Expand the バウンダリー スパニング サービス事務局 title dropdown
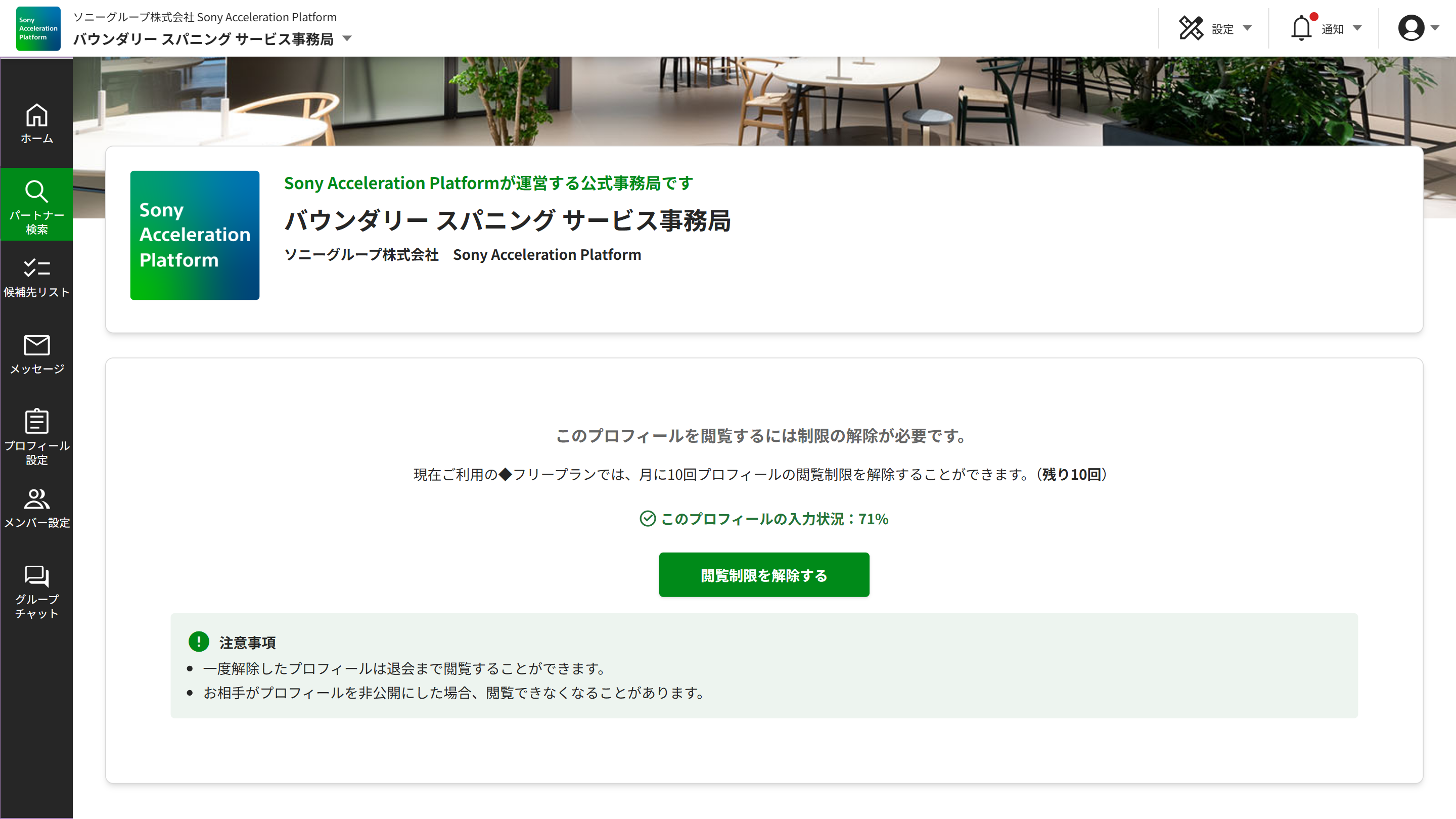This screenshot has width=1456, height=819. (x=347, y=39)
